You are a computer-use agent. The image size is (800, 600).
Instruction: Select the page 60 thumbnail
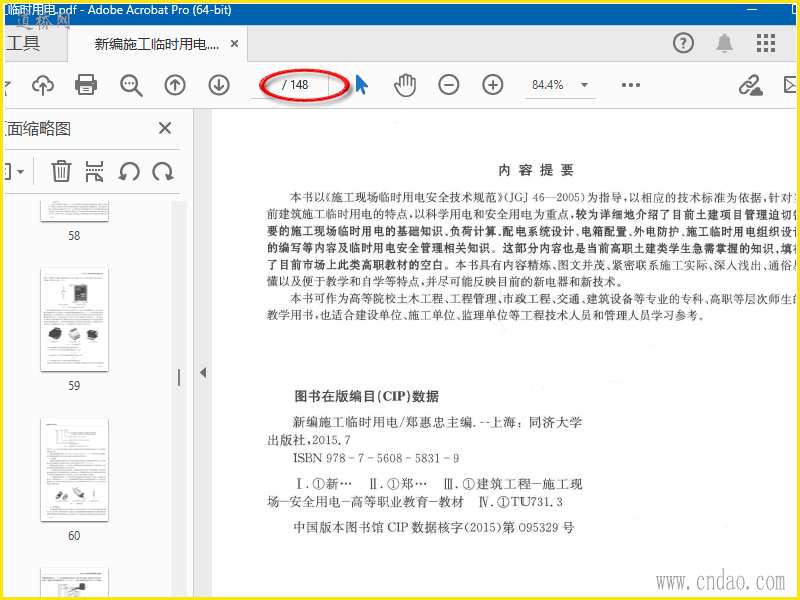74,470
